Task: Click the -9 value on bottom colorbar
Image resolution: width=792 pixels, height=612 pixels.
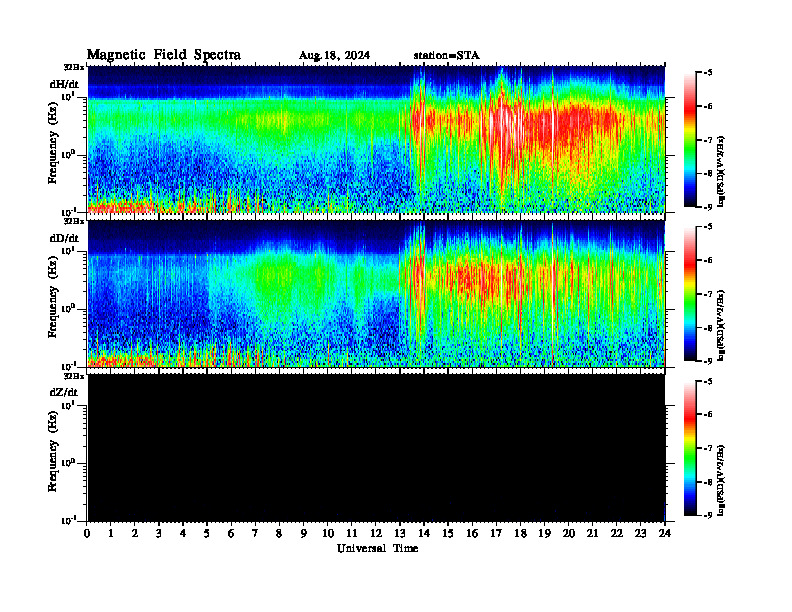Action: (708, 515)
